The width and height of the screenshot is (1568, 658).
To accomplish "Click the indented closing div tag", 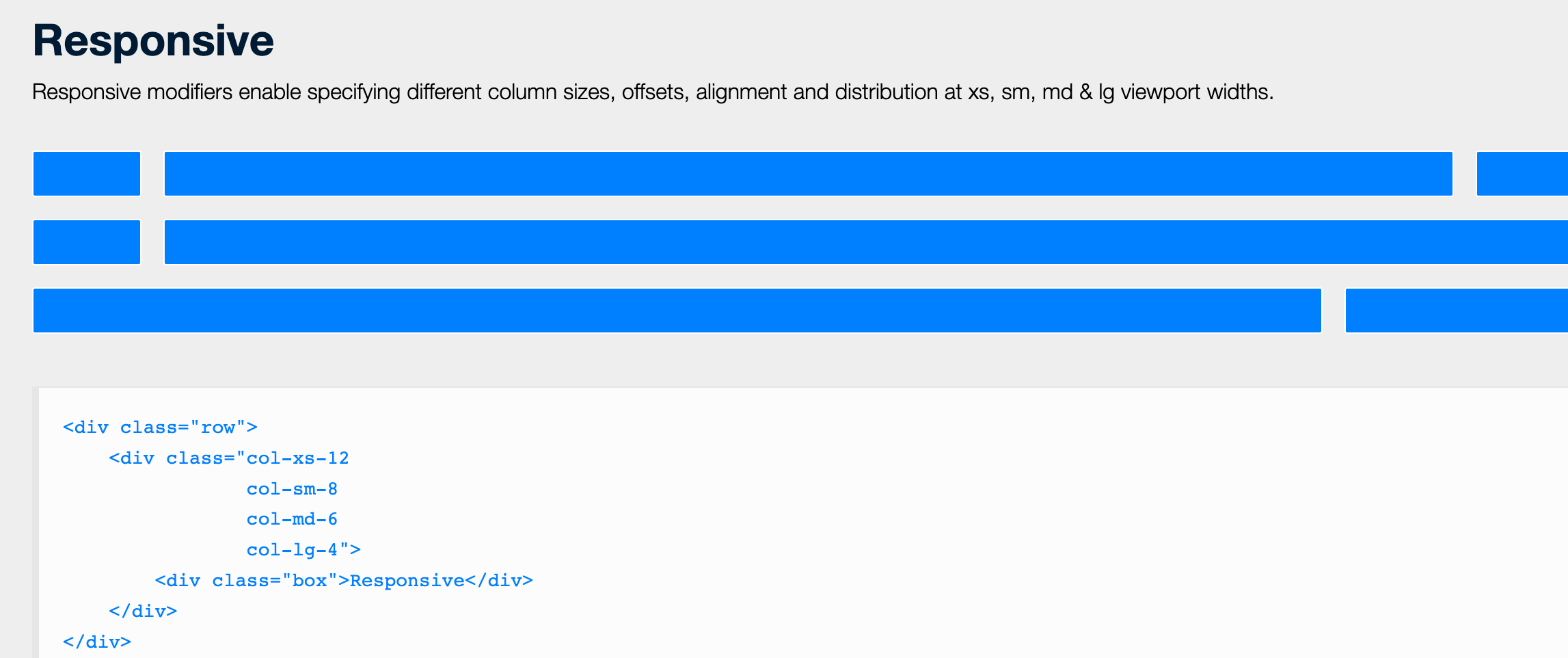I will click(143, 611).
